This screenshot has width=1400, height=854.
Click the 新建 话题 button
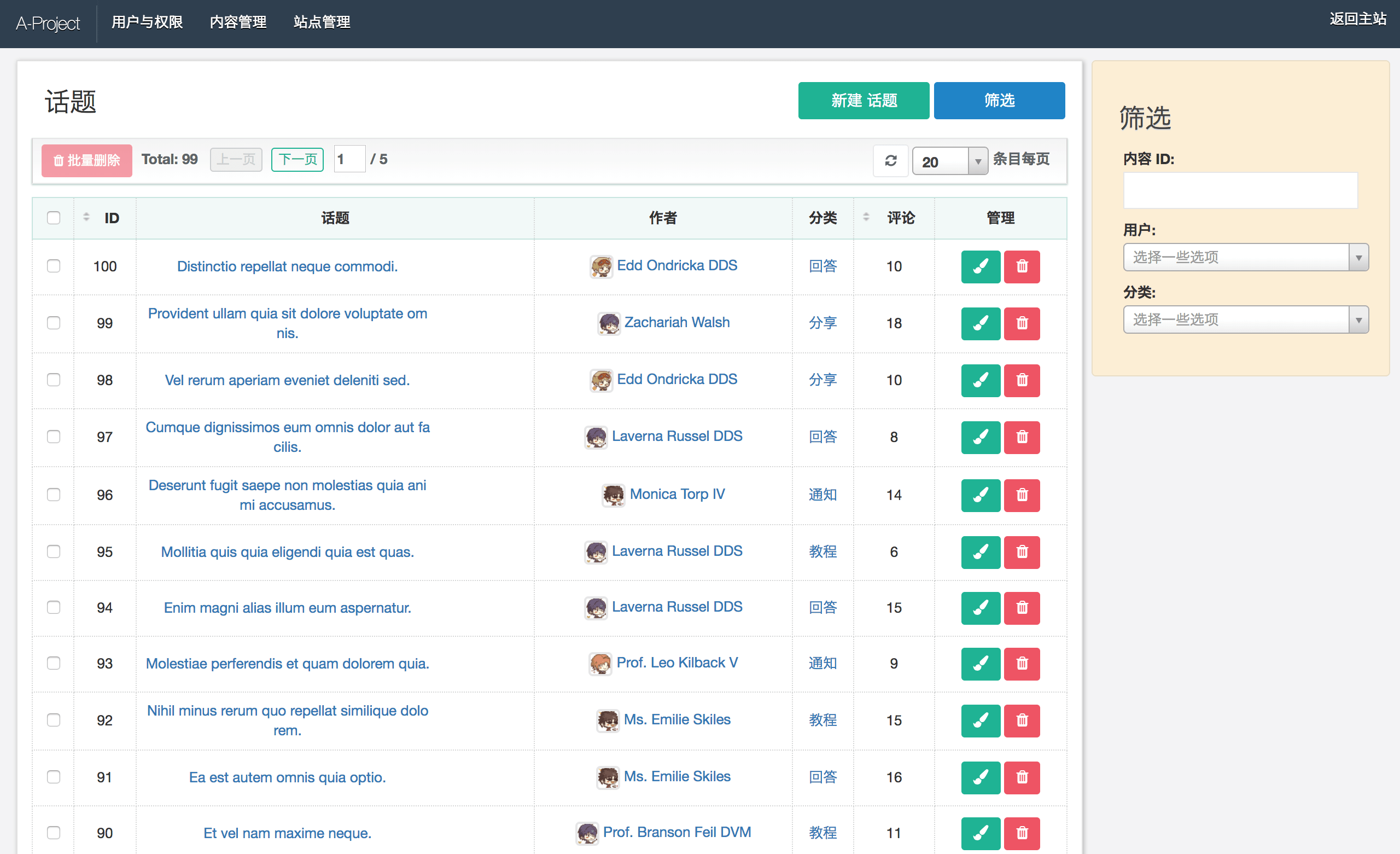pos(863,101)
